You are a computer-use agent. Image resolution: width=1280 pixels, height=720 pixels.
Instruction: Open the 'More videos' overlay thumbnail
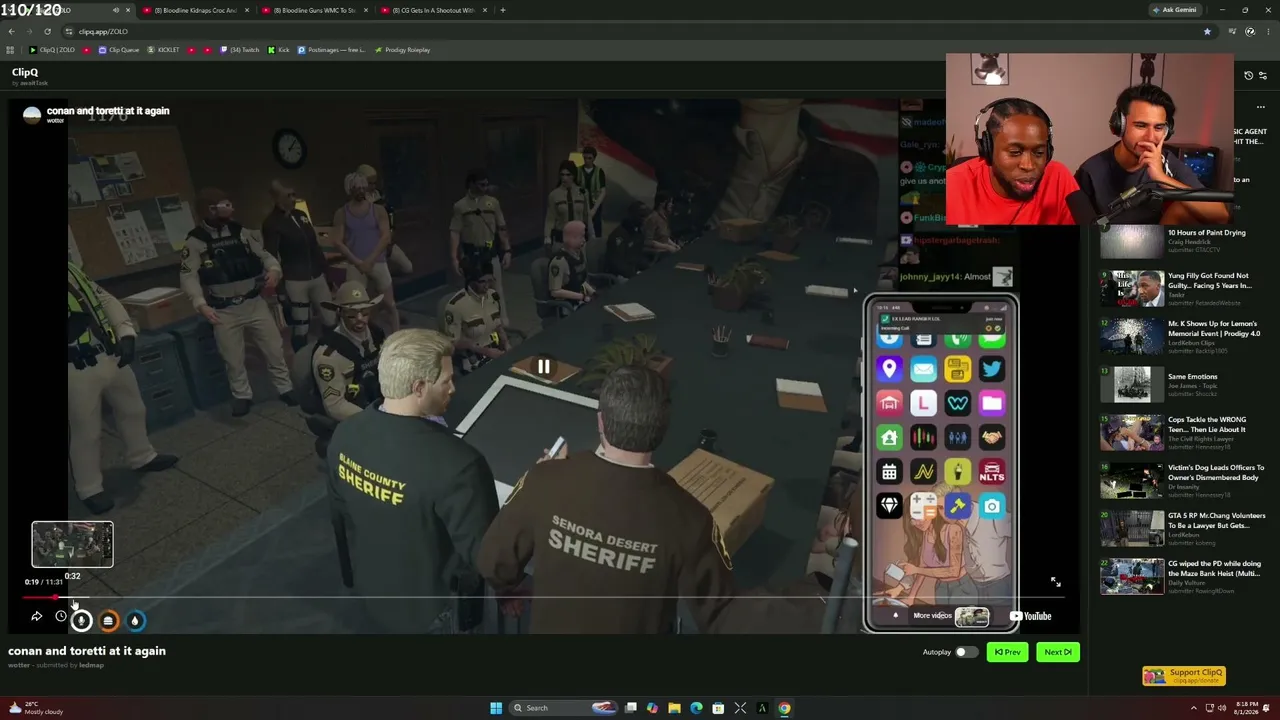coord(972,617)
